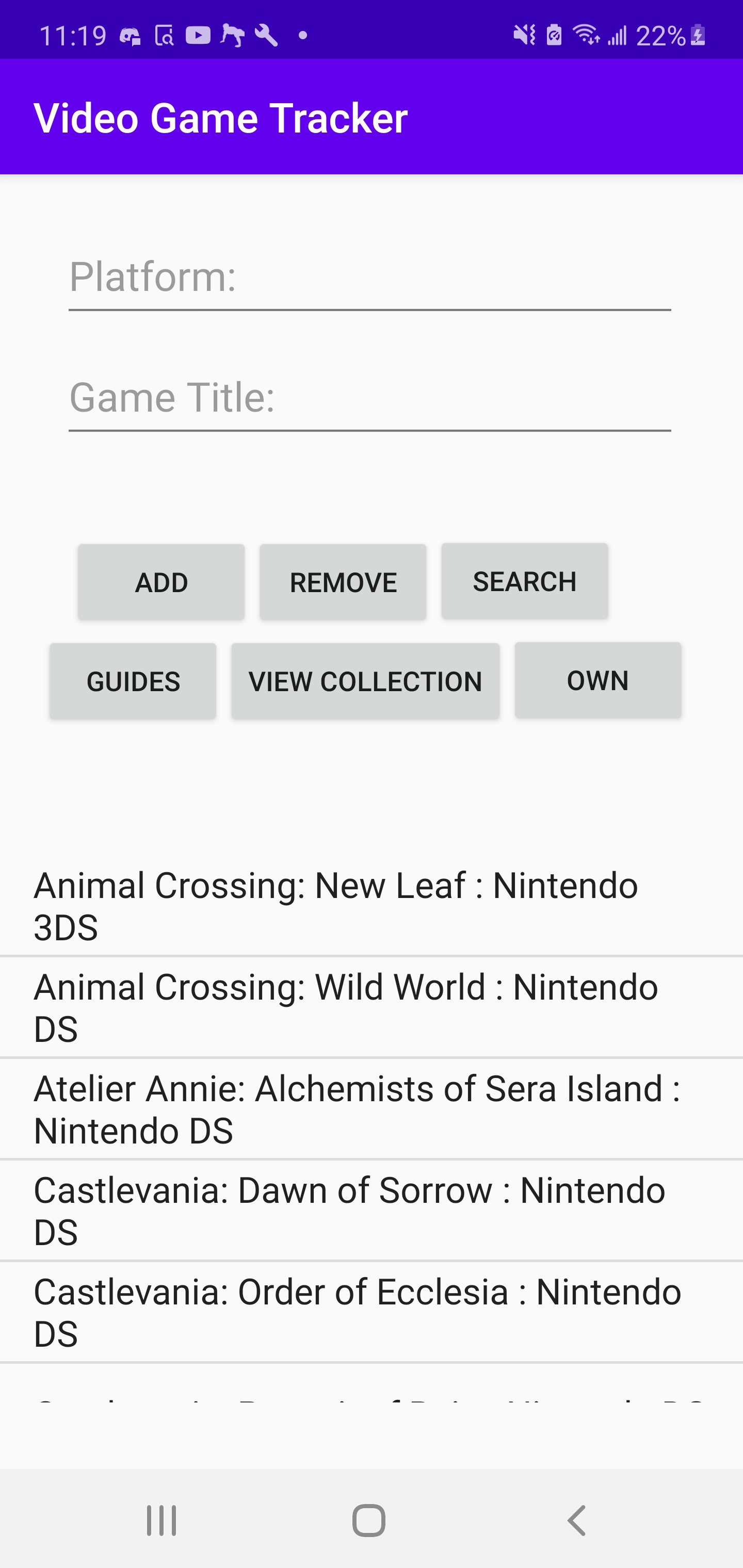Open the Discord notification icon
This screenshot has width=743, height=1568.
click(x=130, y=35)
